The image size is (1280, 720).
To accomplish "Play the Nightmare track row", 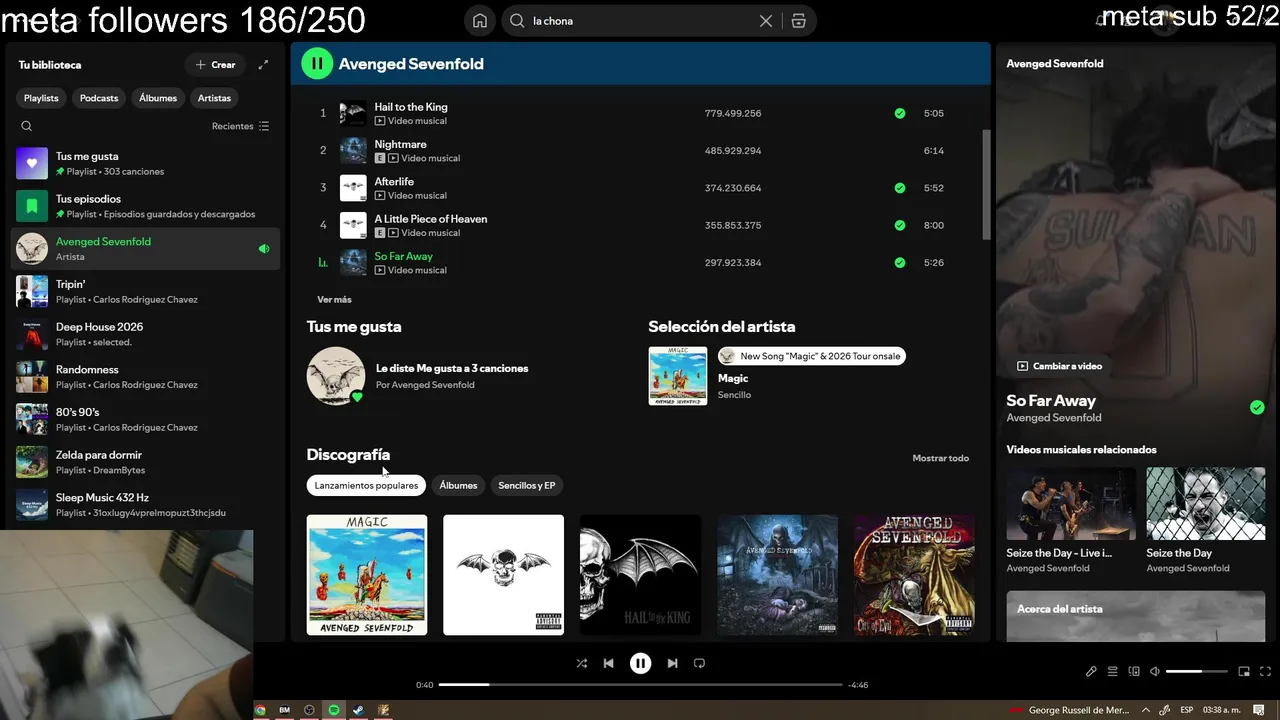I will [x=640, y=151].
